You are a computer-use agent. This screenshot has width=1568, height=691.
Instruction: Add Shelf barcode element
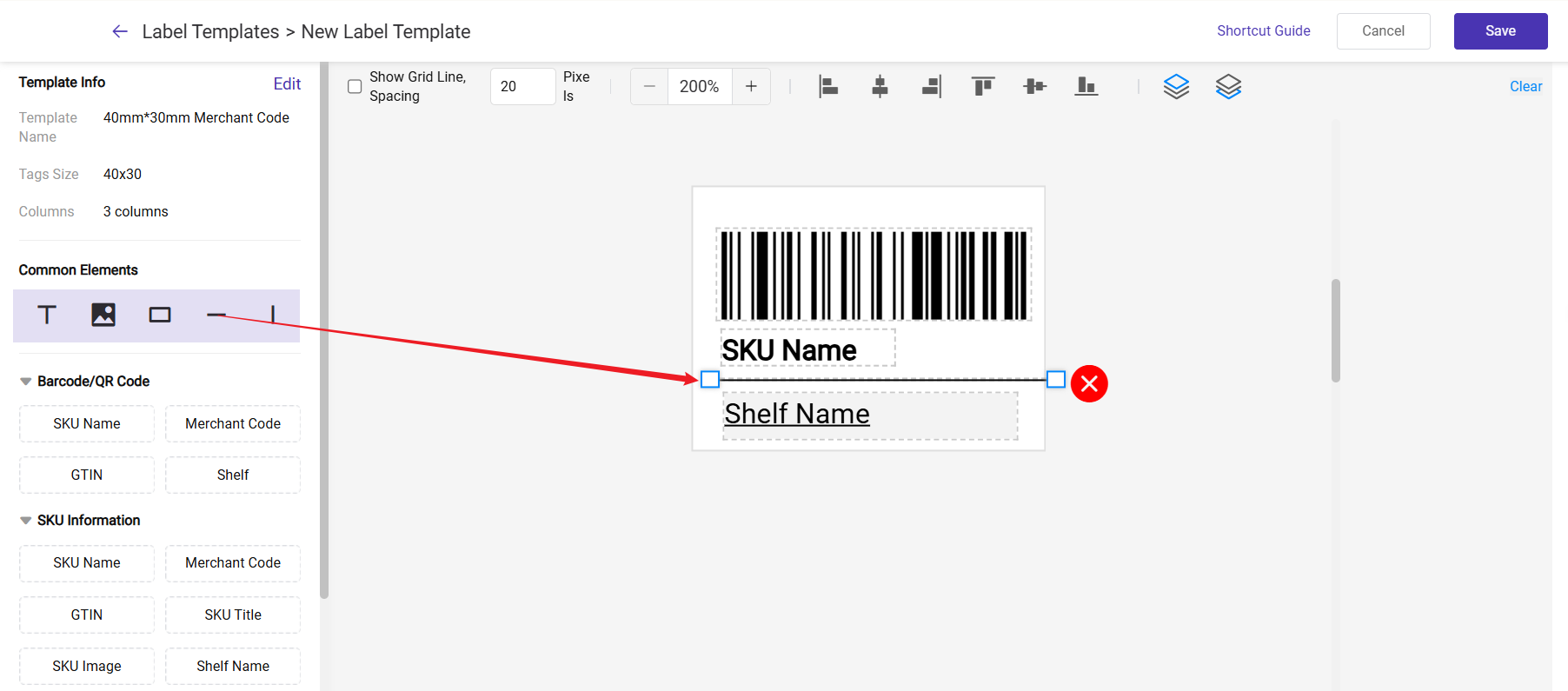pyautogui.click(x=233, y=475)
